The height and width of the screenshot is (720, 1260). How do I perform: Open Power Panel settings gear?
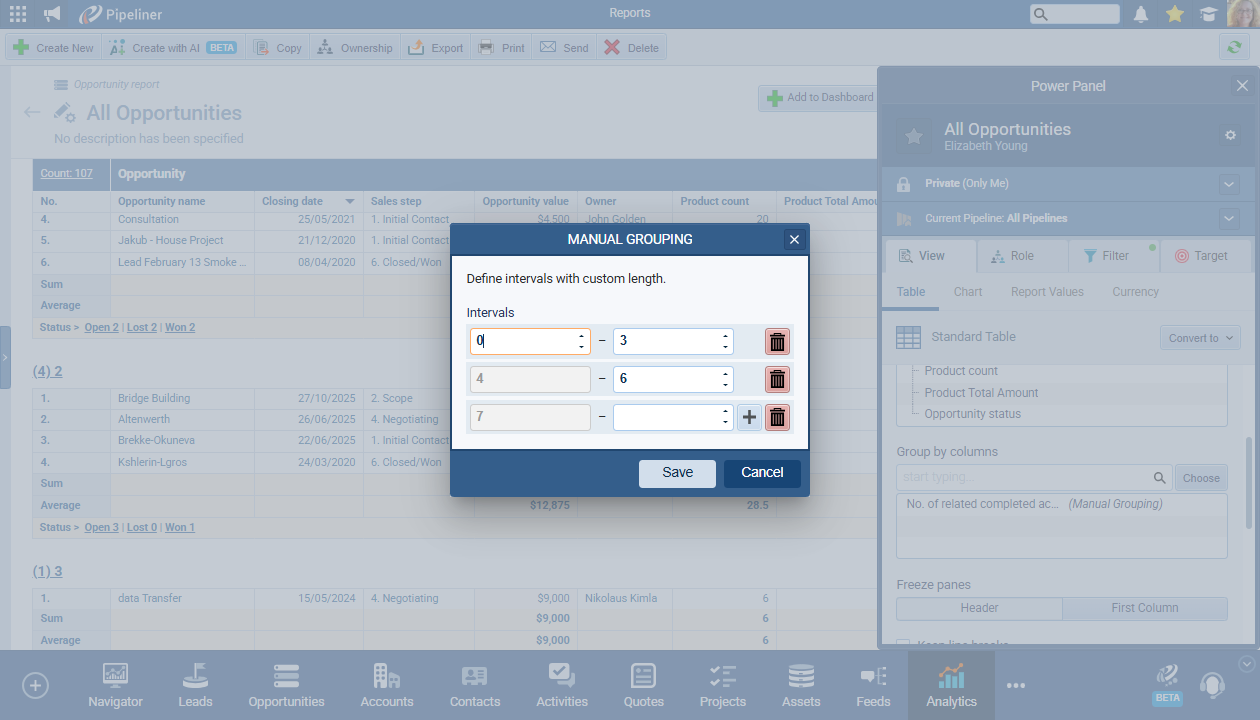[1230, 135]
